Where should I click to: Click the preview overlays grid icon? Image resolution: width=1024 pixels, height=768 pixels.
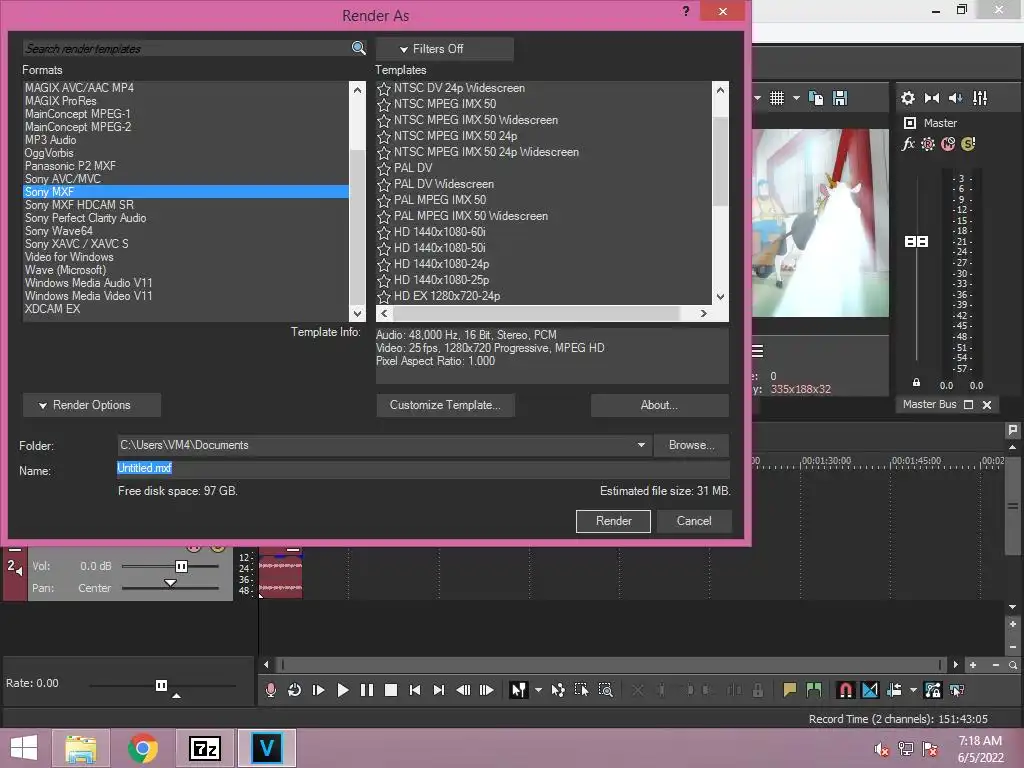pyautogui.click(x=776, y=98)
